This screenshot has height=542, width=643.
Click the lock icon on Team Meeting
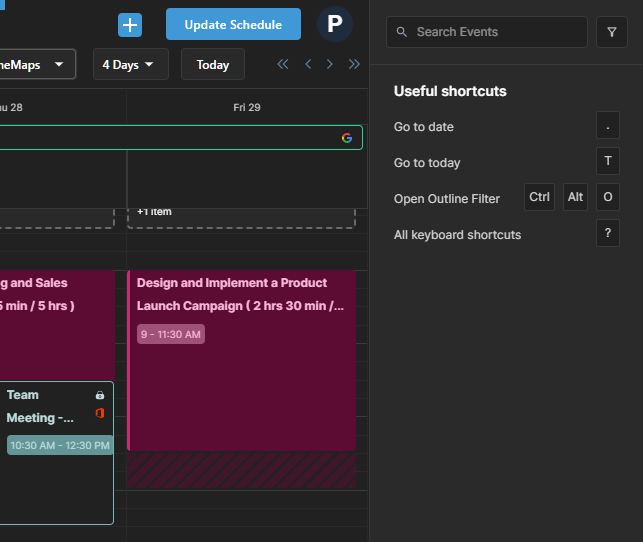(100, 395)
